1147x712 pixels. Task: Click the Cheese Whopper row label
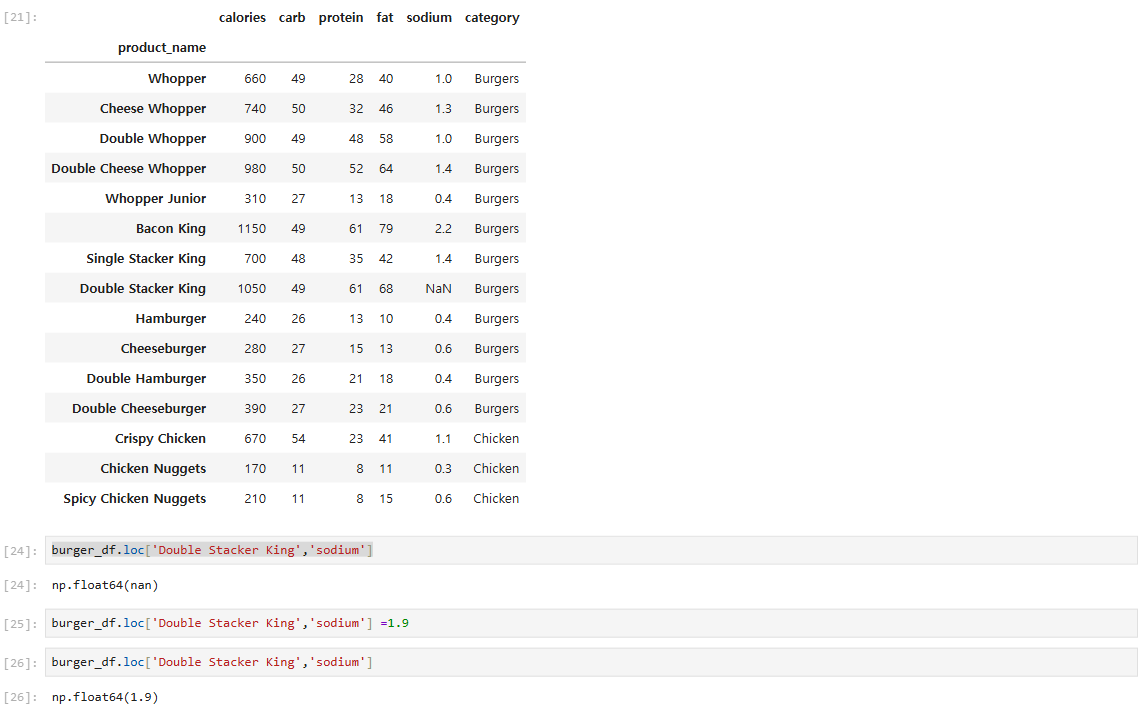tap(153, 108)
